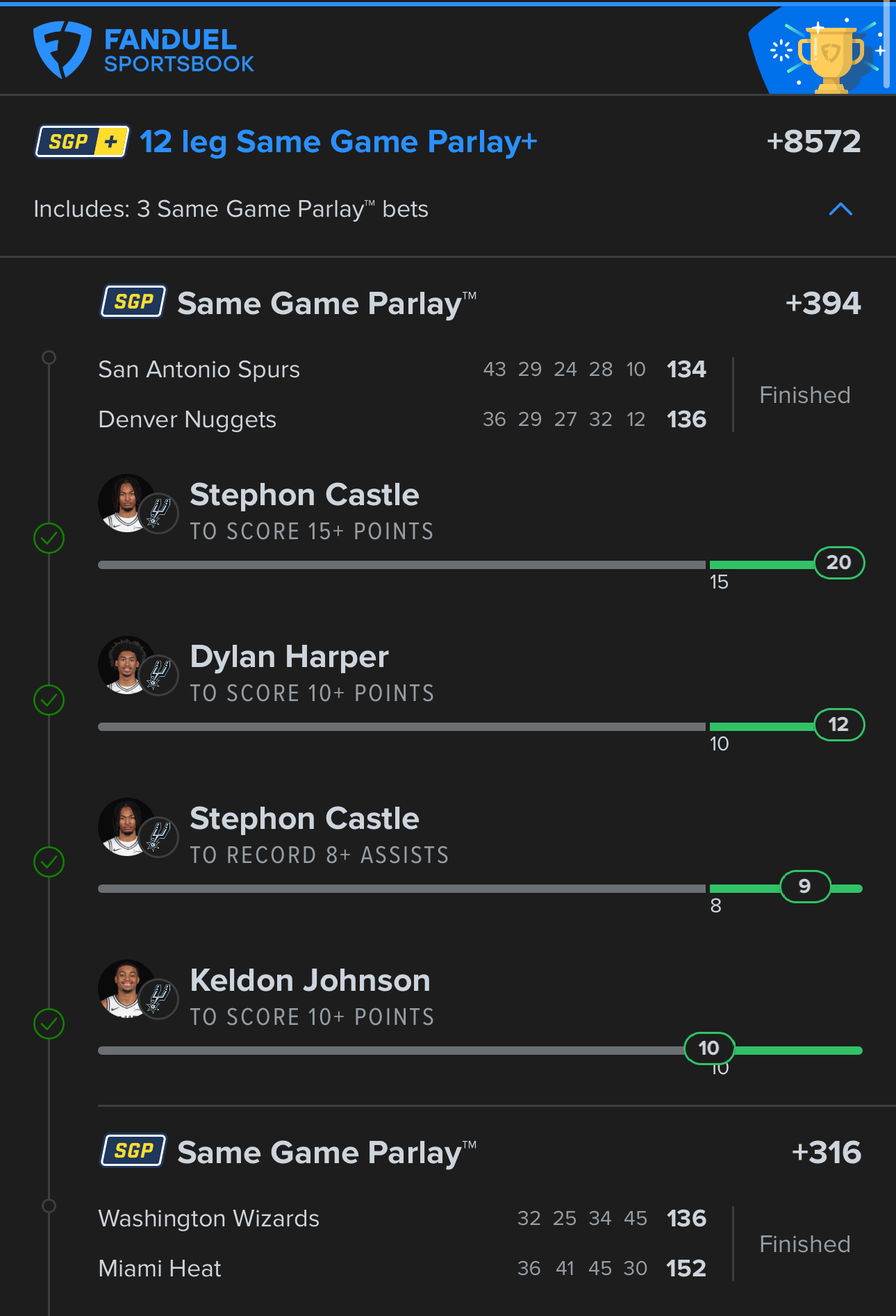Click the SGP badge beside the +316 parlay
This screenshot has width=896, height=1316.
(133, 1151)
